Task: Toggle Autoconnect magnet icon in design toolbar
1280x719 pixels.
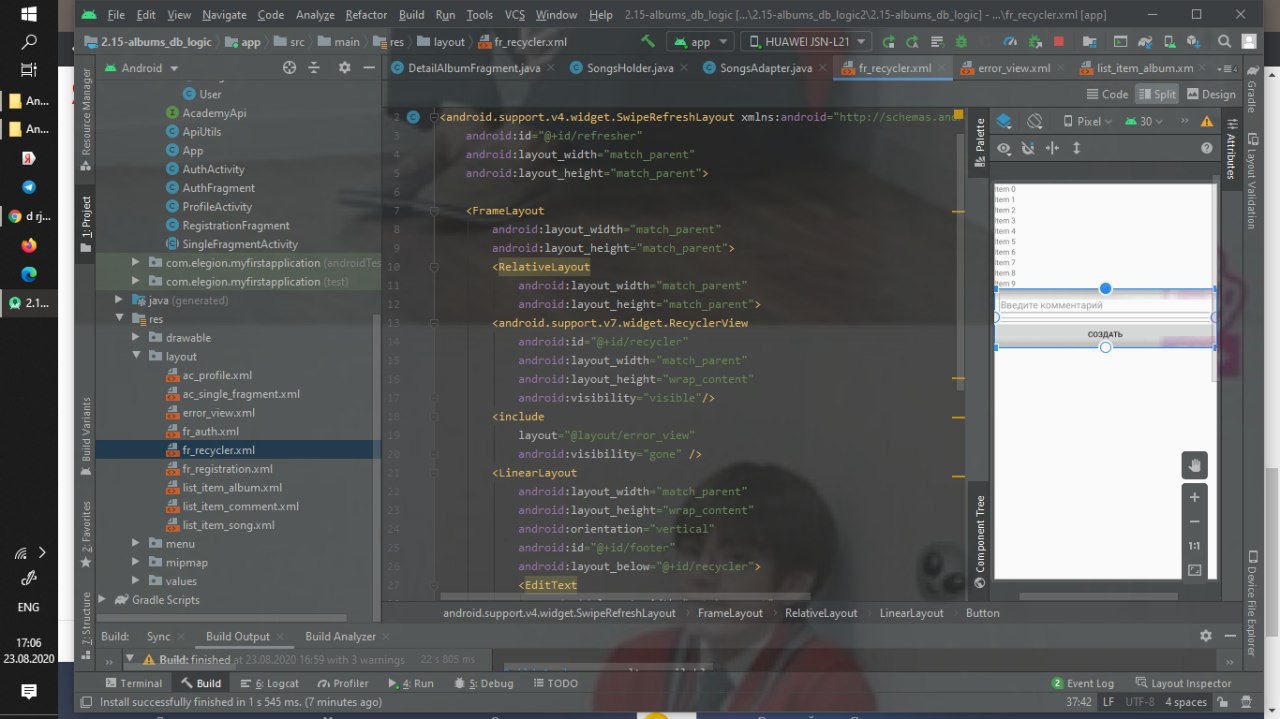Action: pyautogui.click(x=1028, y=148)
